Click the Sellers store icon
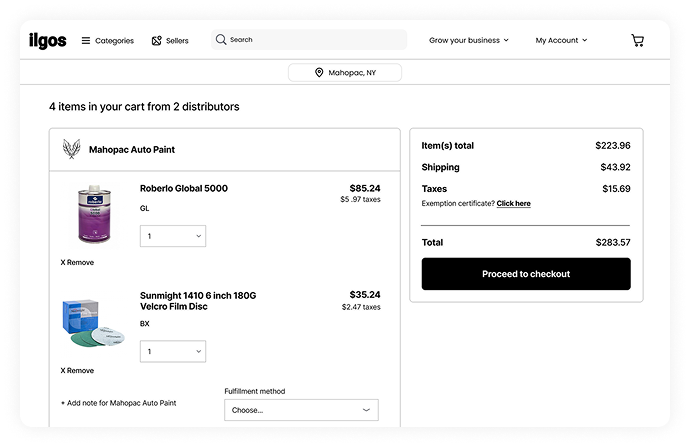 (157, 40)
